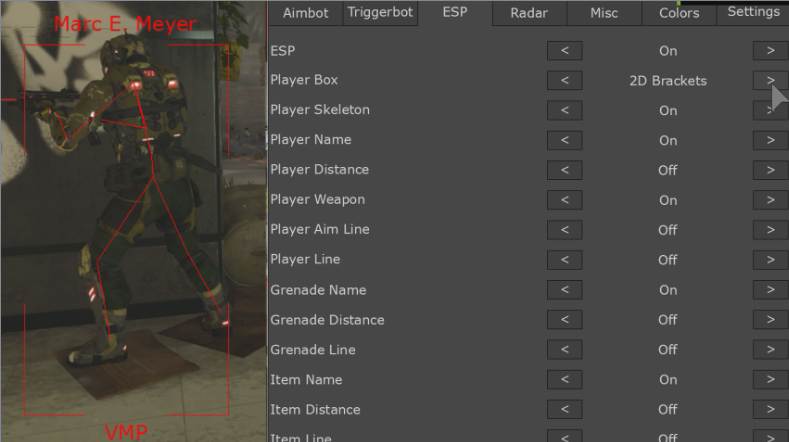Screen dimensions: 789x442
Task: Click the Item Name label
Action: [x=306, y=380]
